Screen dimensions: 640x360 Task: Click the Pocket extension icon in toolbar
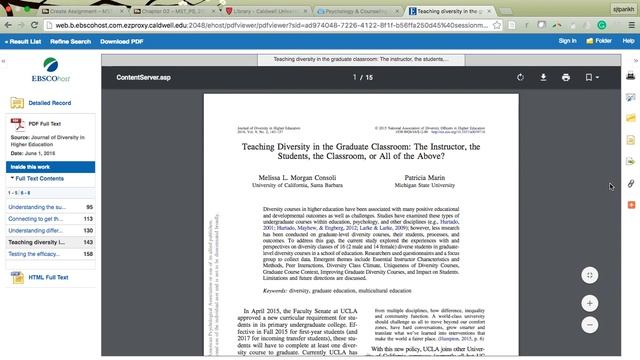point(542,25)
